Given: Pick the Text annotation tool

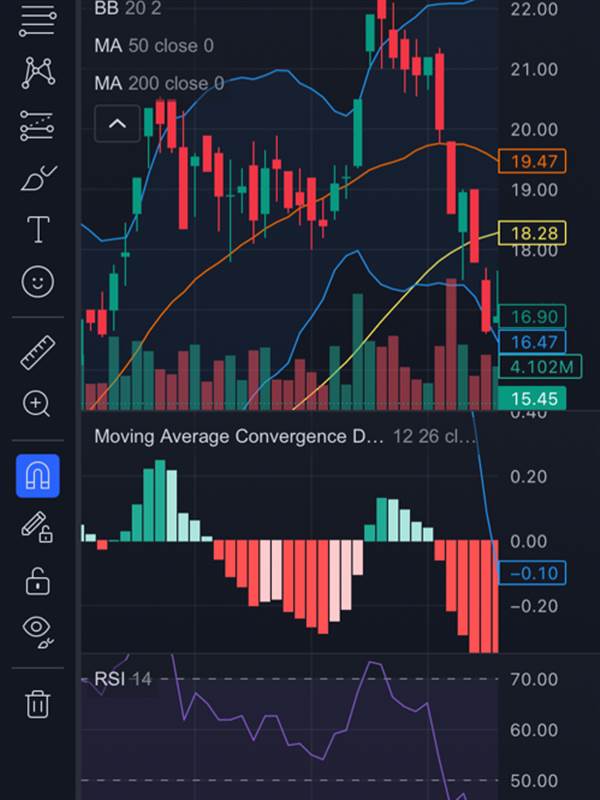Looking at the screenshot, I should click(x=38, y=229).
